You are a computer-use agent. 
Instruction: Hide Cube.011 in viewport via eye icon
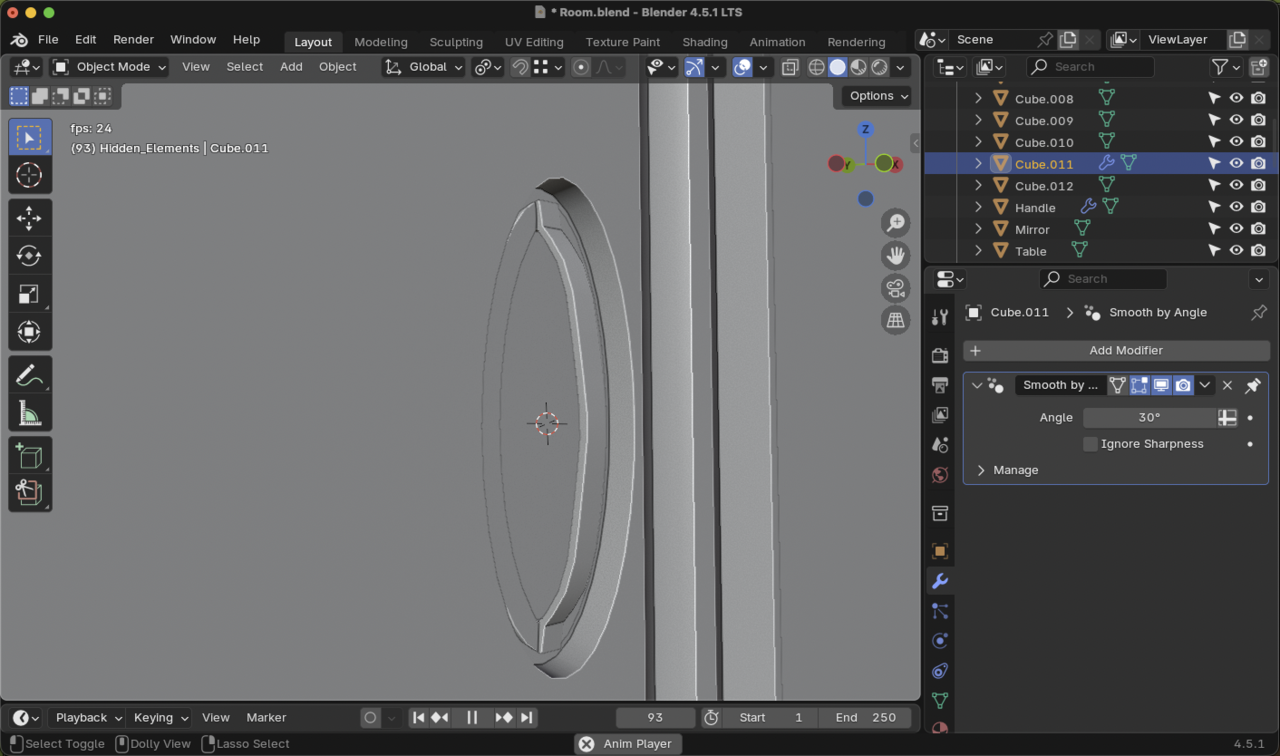click(1236, 164)
